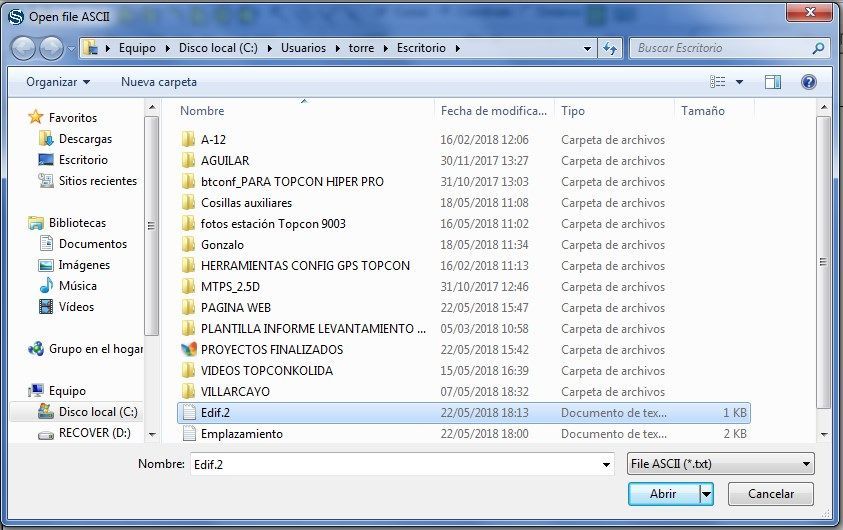Expand the chevron after Escritorio in path

(458, 48)
